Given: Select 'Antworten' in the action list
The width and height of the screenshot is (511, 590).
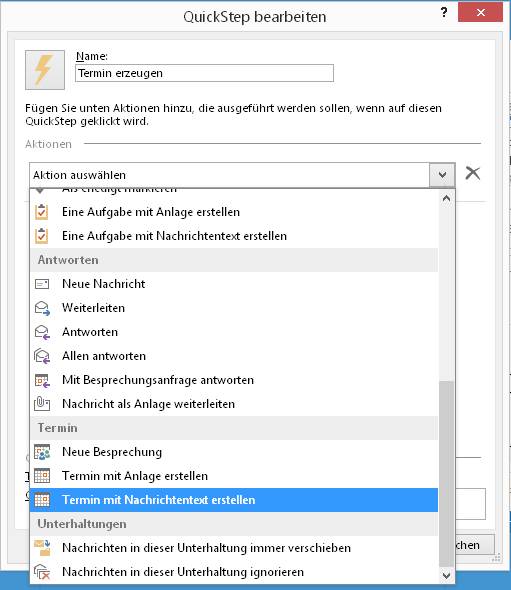Looking at the screenshot, I should coord(234,332).
